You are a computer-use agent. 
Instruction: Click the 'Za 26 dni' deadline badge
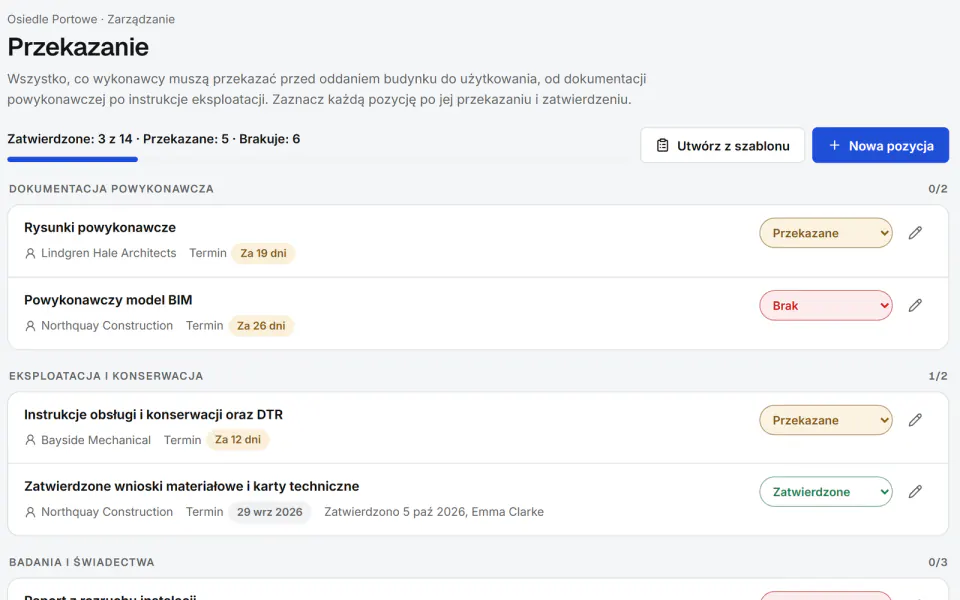(x=261, y=326)
